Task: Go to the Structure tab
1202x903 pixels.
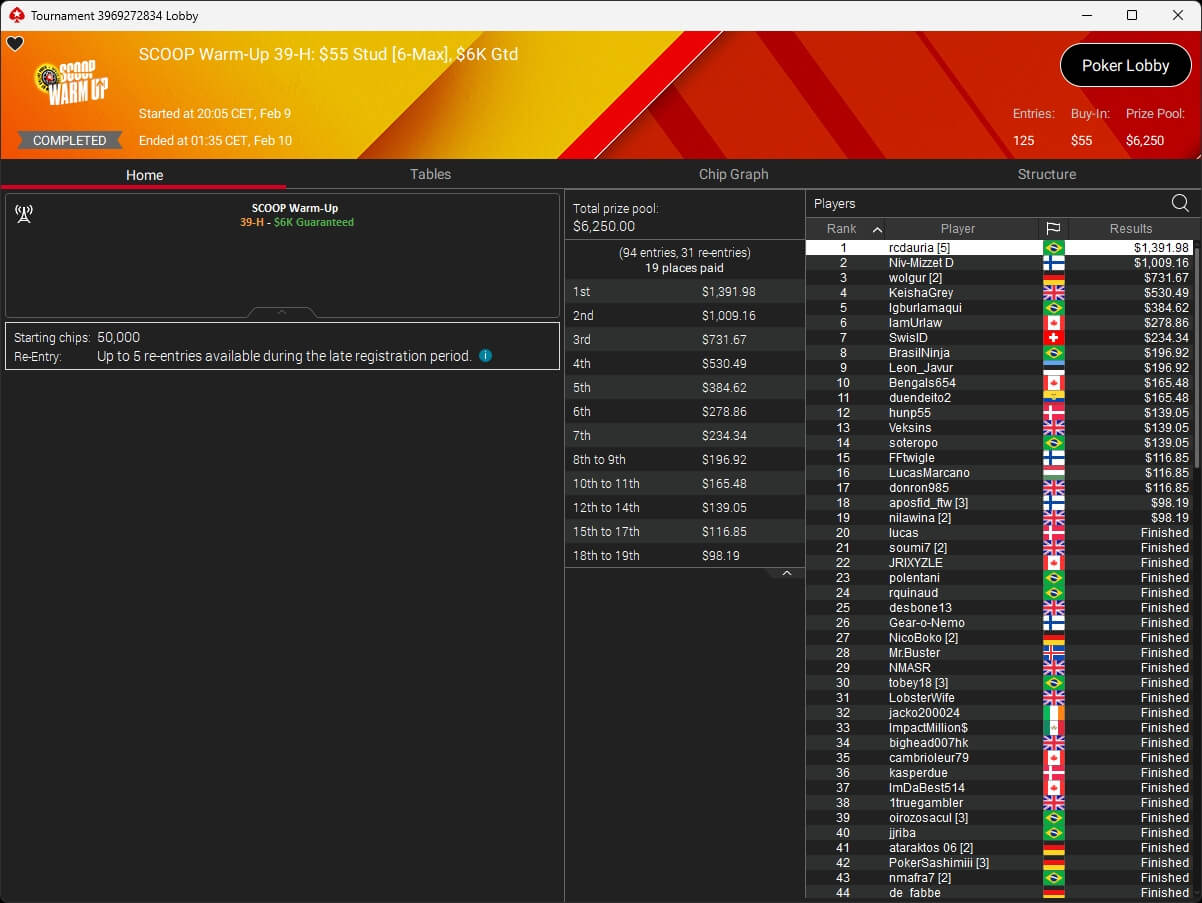Action: click(x=1046, y=174)
